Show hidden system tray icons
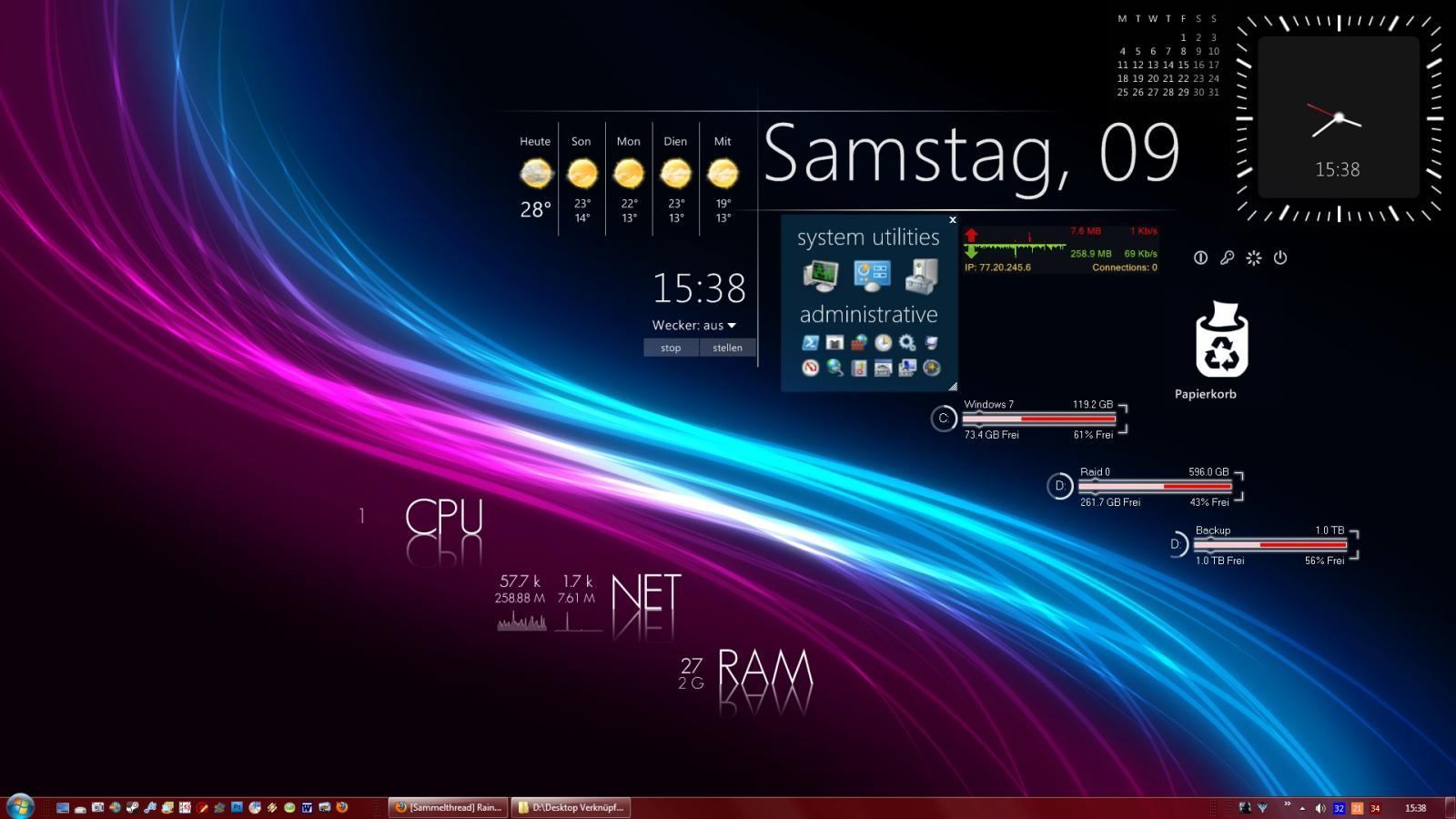The width and height of the screenshot is (1456, 819). coord(1302,809)
